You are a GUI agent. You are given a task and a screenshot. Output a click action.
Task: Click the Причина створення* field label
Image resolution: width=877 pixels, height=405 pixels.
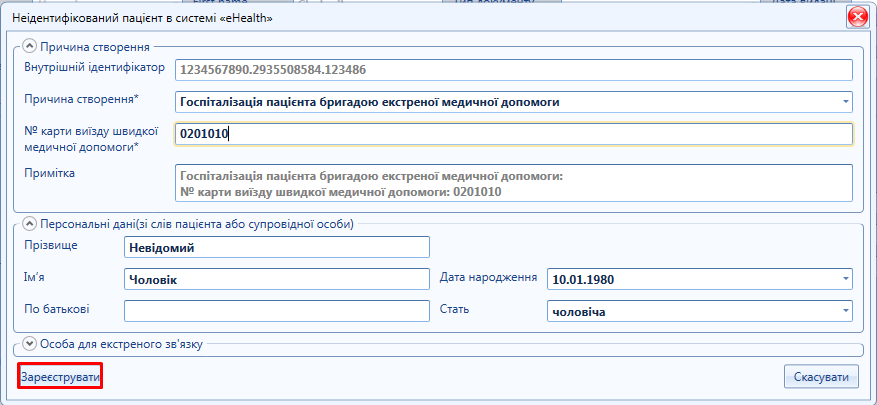pos(82,99)
